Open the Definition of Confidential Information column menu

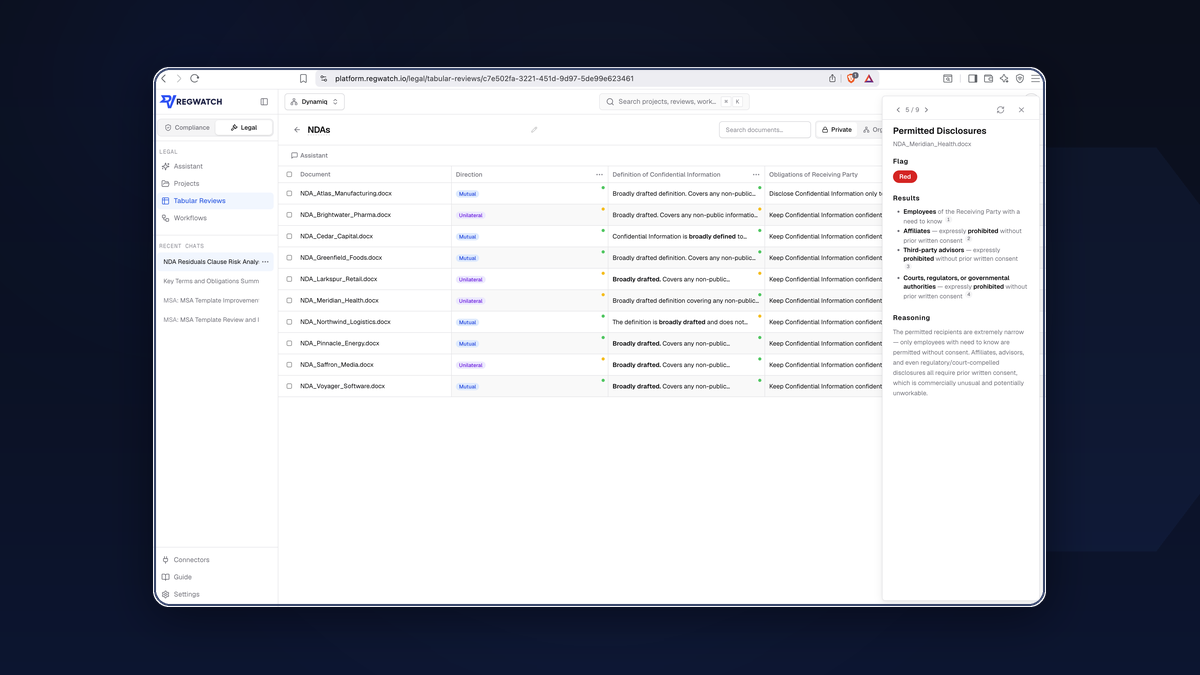756,175
